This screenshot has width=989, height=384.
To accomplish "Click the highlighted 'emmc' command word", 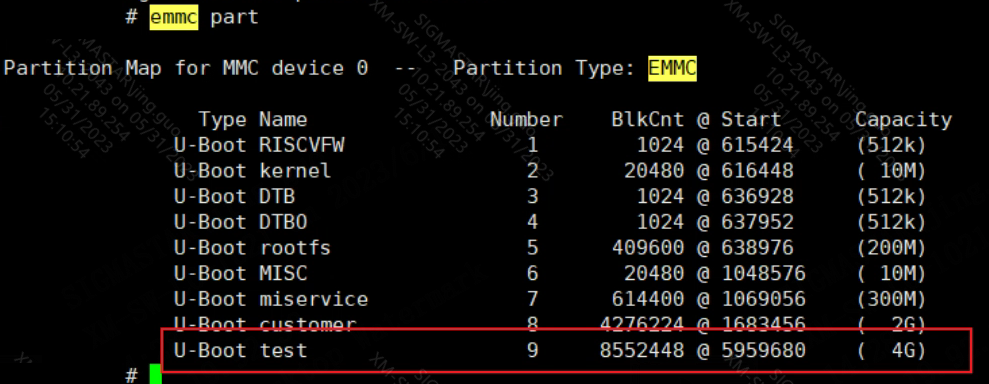I will (173, 17).
